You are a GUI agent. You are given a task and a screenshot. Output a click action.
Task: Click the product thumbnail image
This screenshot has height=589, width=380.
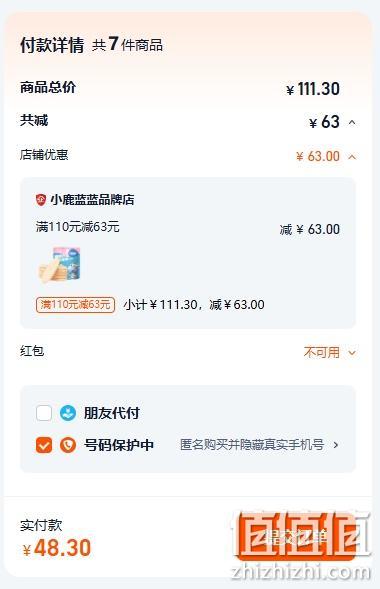[60, 265]
